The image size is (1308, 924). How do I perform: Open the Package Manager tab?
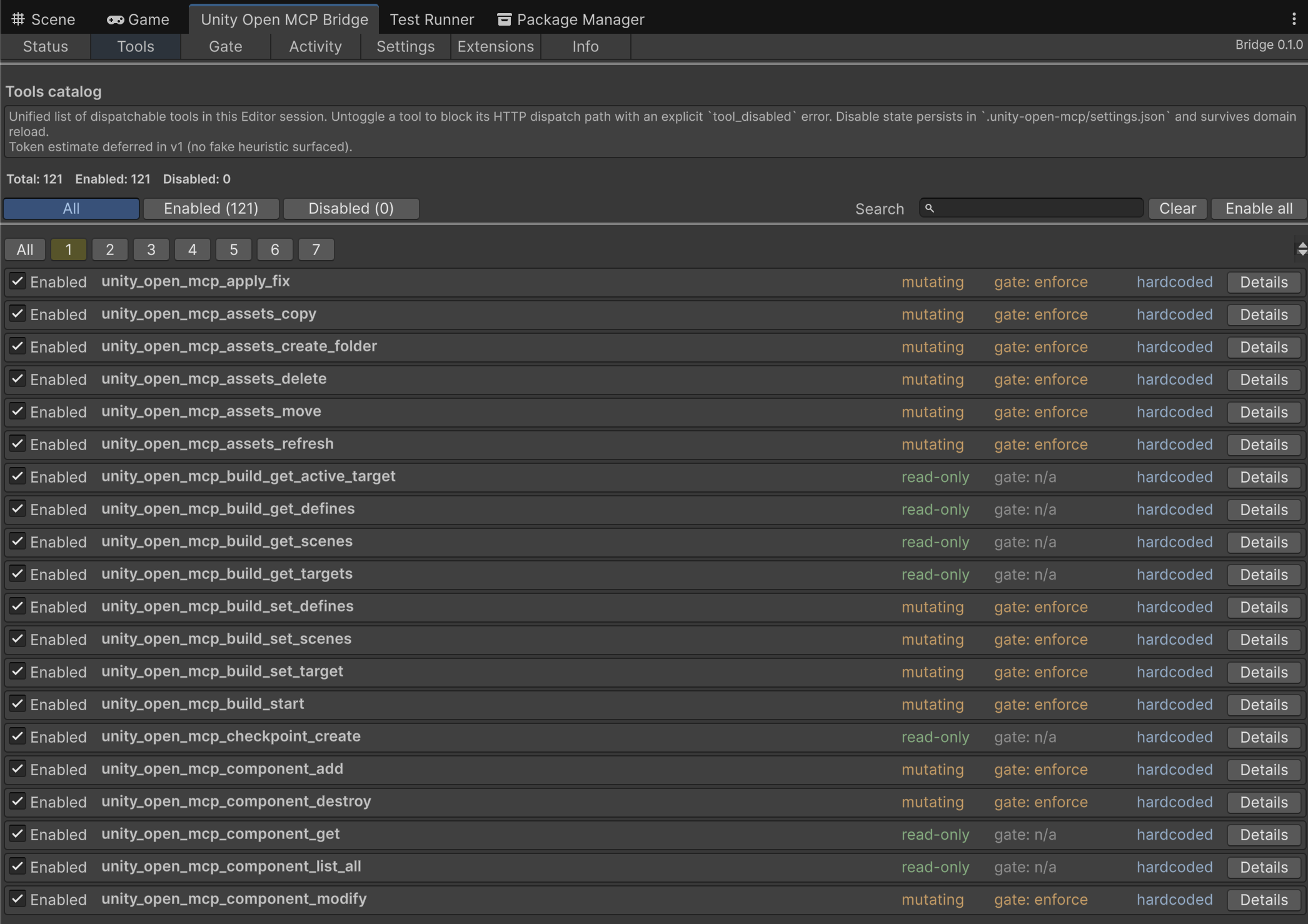pyautogui.click(x=571, y=19)
